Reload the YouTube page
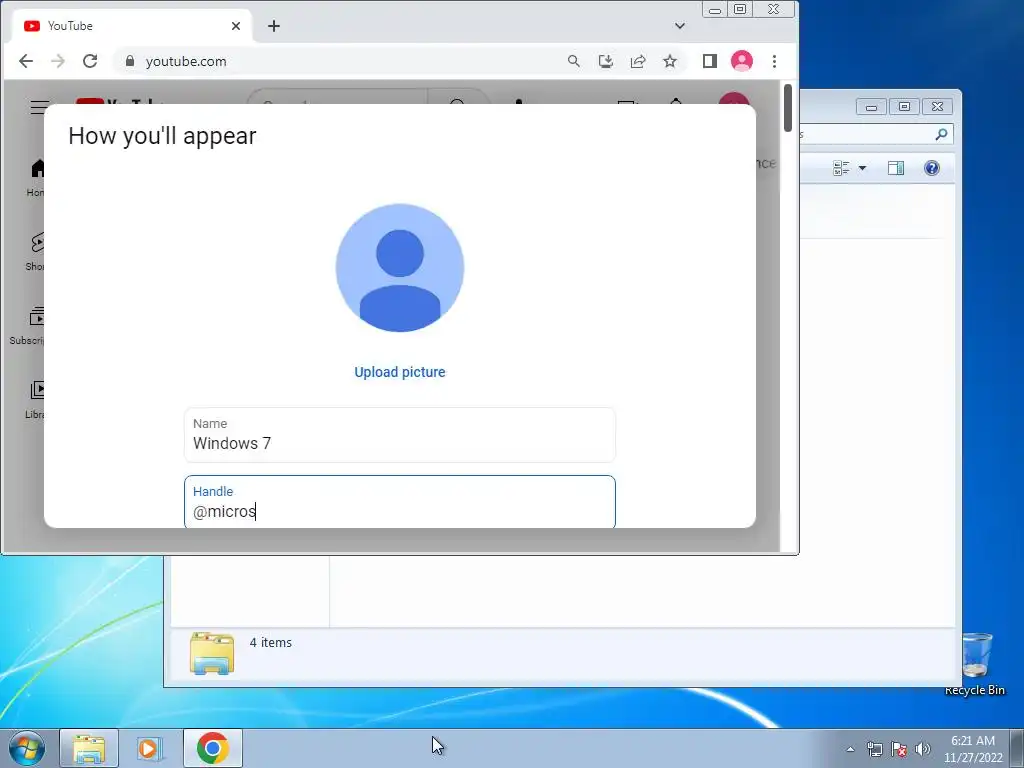1024x768 pixels. point(90,61)
